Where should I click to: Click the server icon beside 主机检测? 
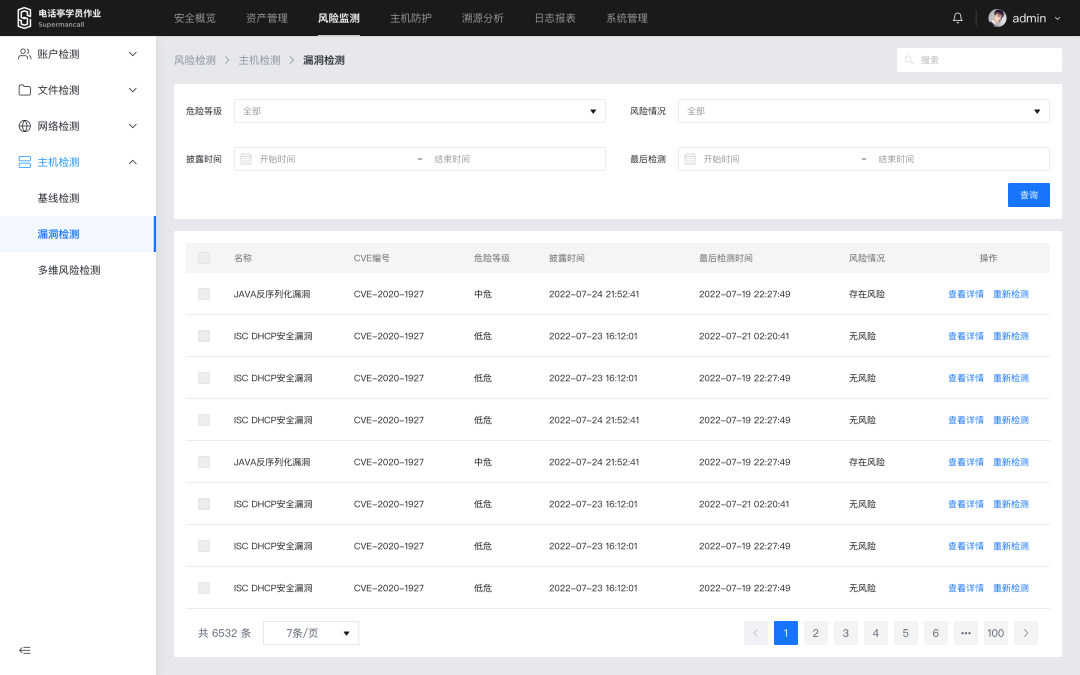pyautogui.click(x=25, y=162)
